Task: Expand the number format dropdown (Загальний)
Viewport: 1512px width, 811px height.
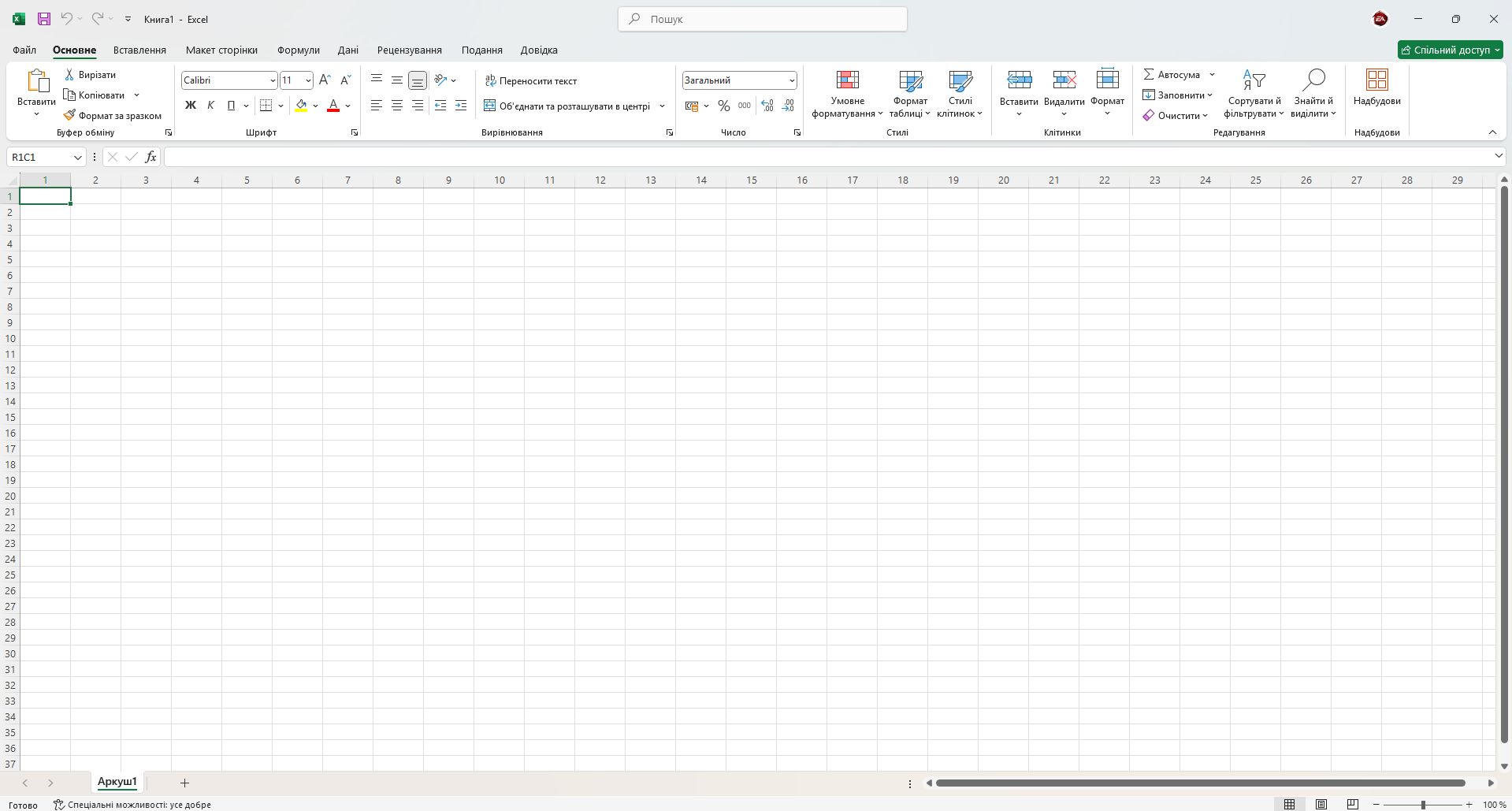Action: pyautogui.click(x=791, y=80)
